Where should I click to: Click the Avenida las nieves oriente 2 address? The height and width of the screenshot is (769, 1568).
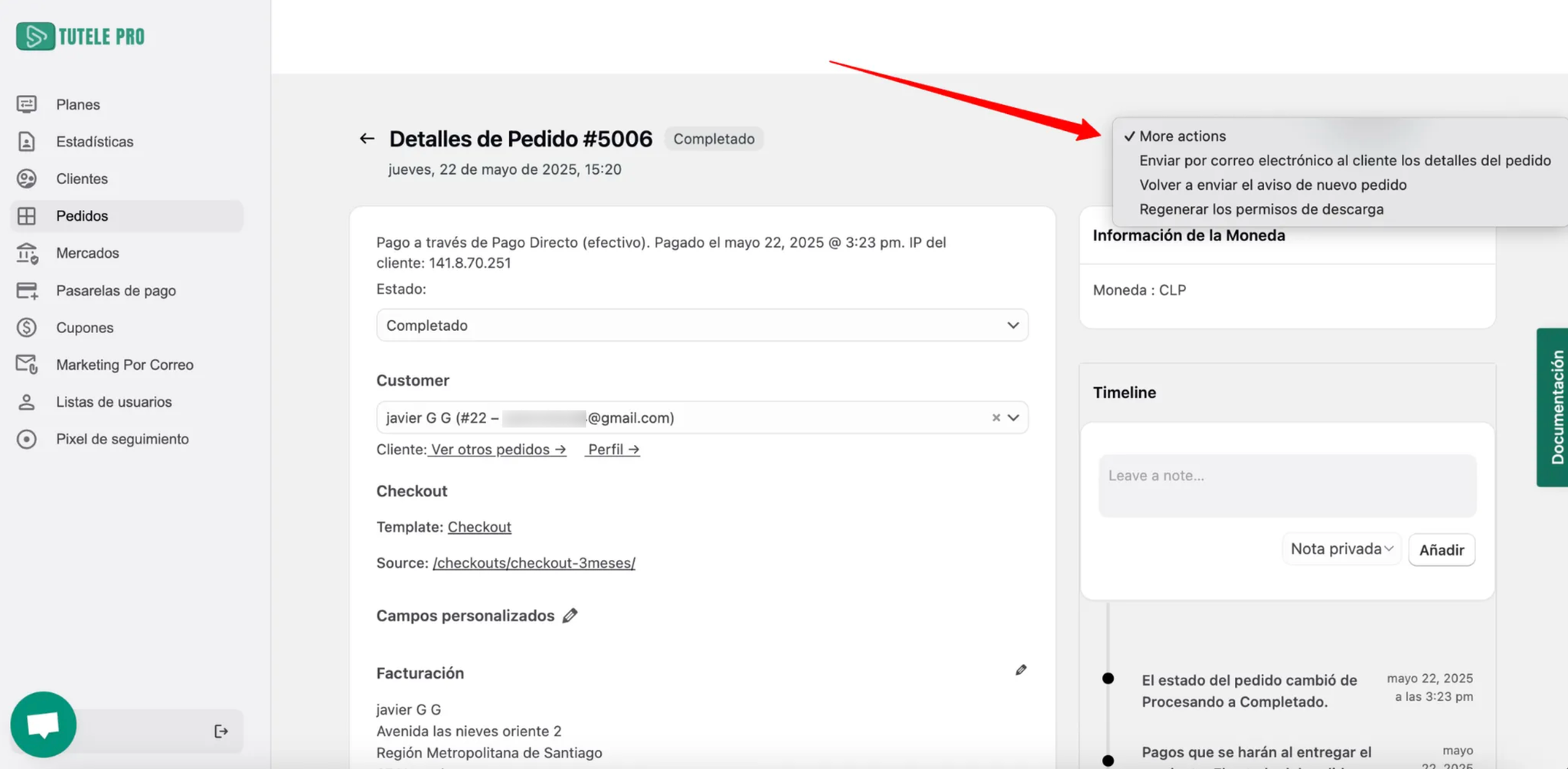(x=469, y=731)
